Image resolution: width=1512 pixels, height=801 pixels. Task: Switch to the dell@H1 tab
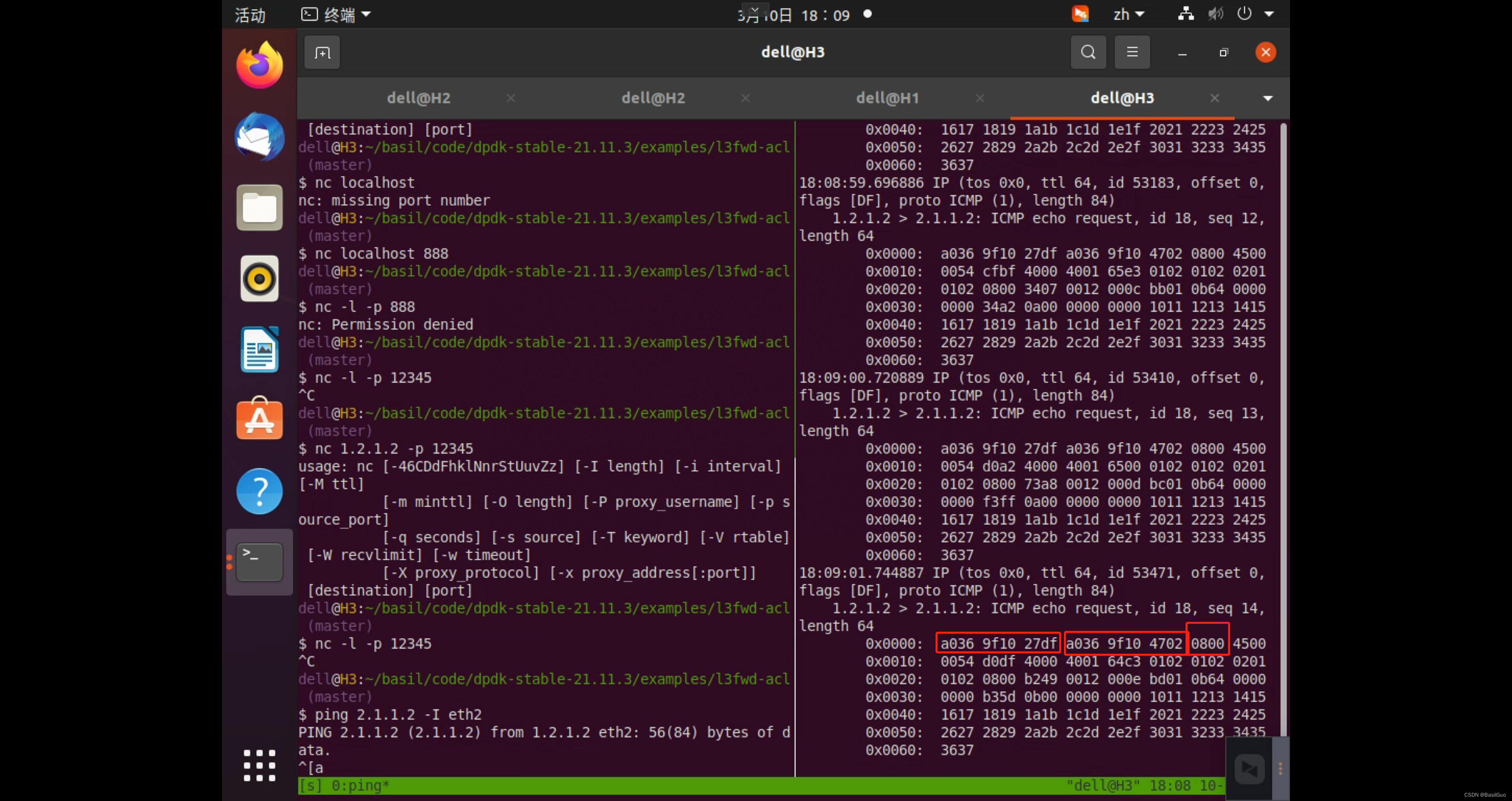(888, 98)
